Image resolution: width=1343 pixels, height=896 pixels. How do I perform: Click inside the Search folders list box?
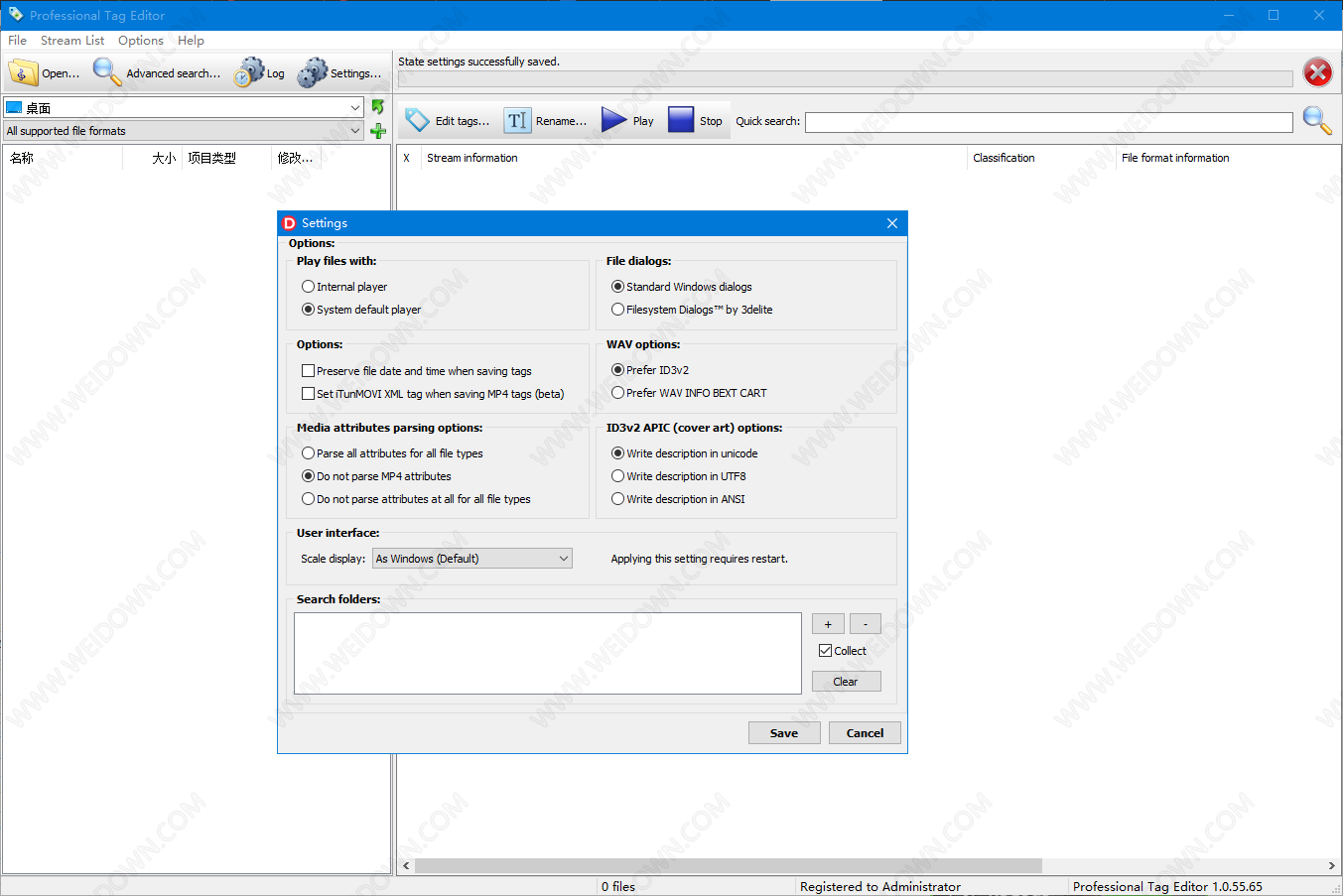tap(548, 653)
